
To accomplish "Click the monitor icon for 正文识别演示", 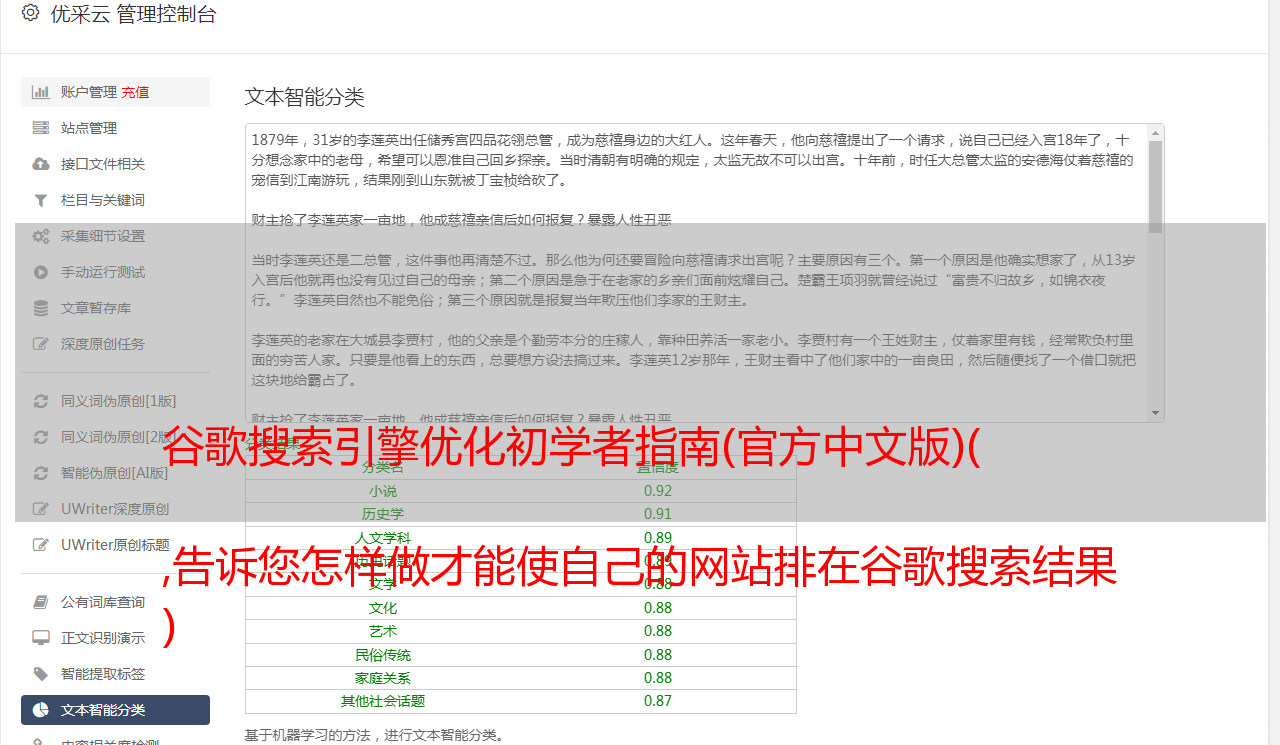I will 41,638.
